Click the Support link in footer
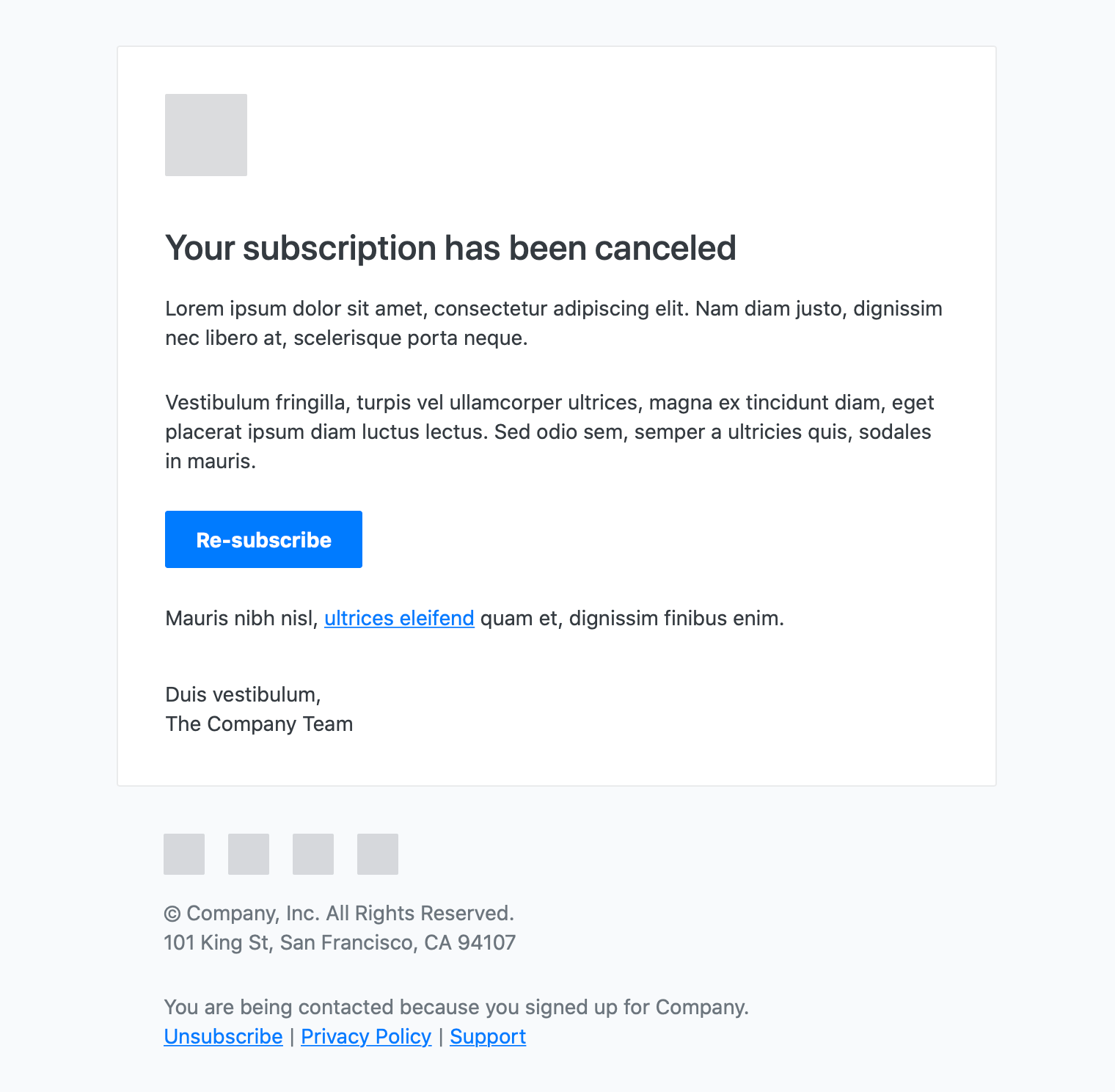 pyautogui.click(x=488, y=1036)
